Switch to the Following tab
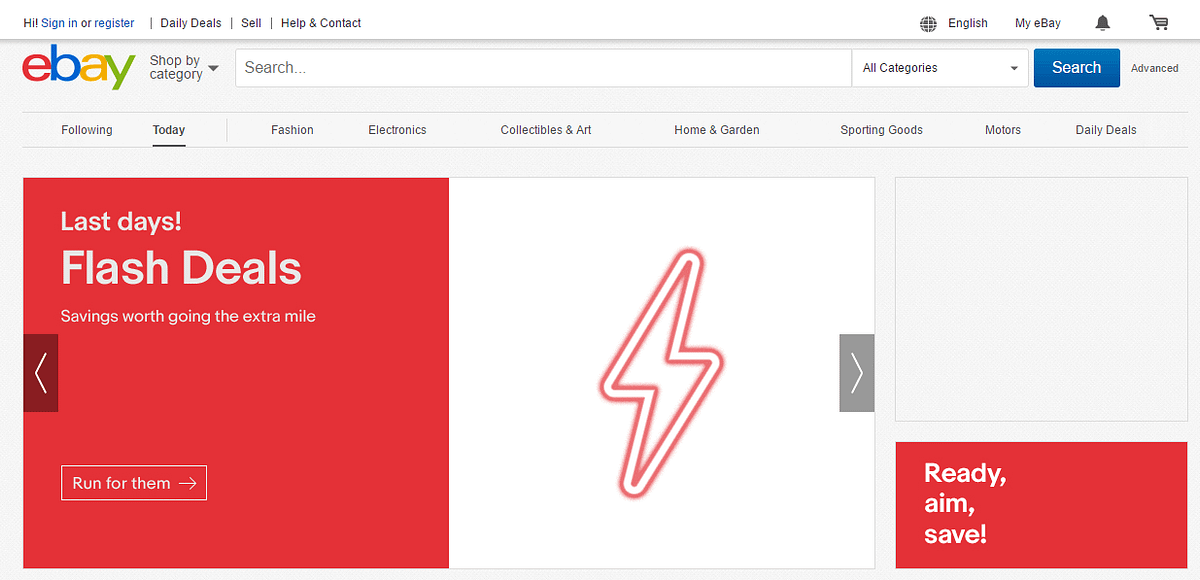This screenshot has height=580, width=1200. [86, 130]
